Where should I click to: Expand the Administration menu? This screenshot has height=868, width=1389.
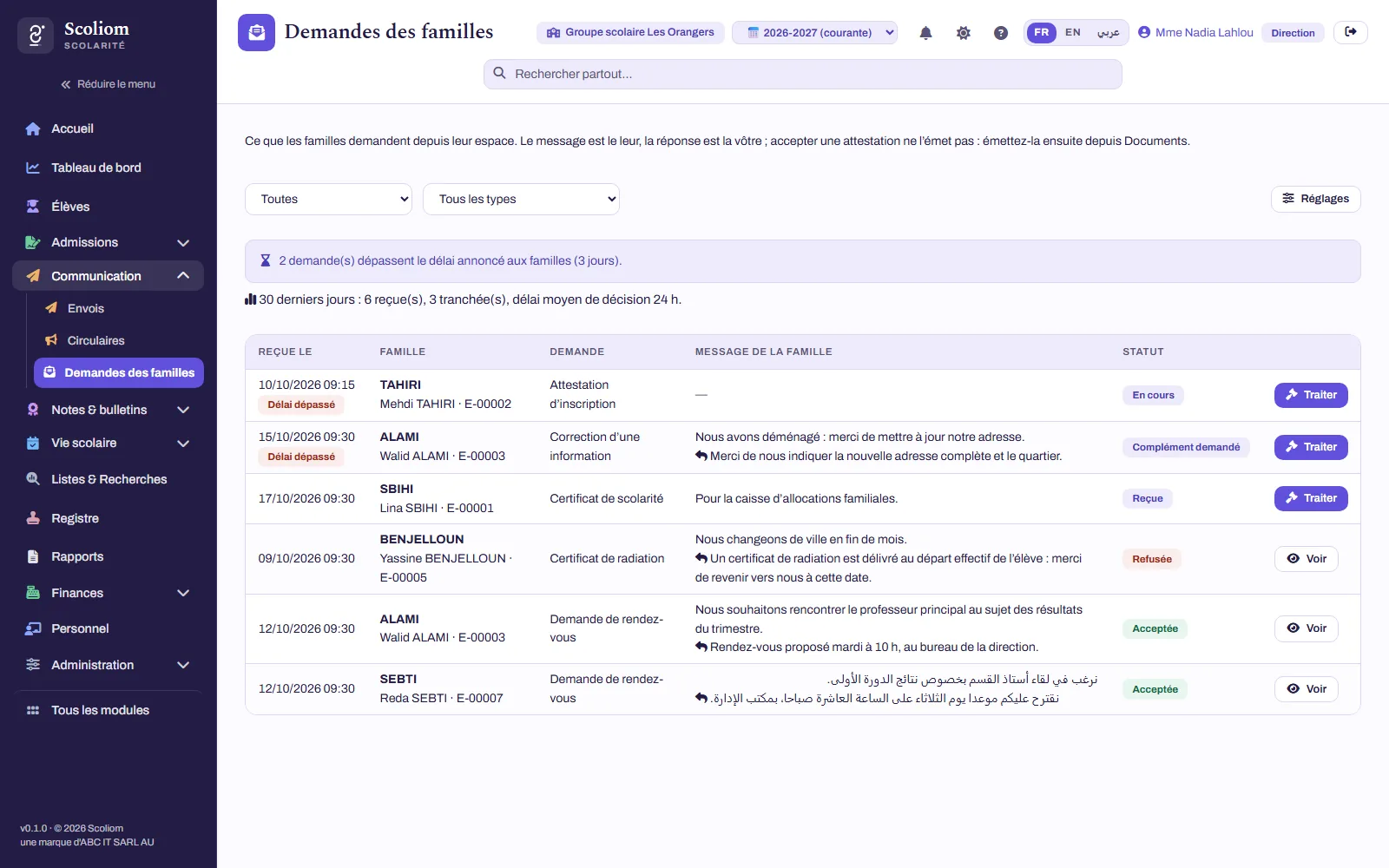click(x=109, y=665)
